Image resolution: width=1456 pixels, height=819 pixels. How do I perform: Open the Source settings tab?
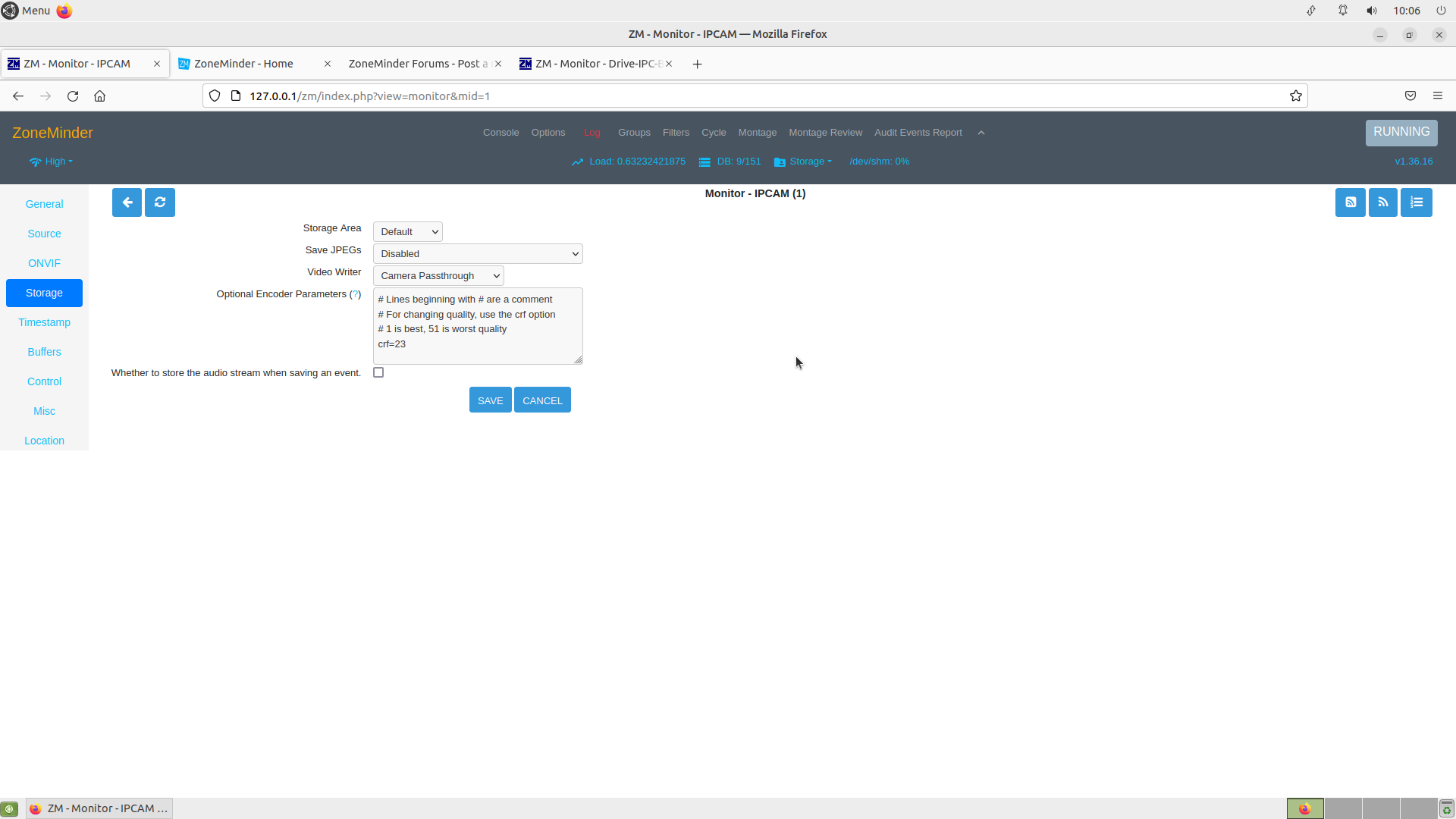[x=44, y=234]
